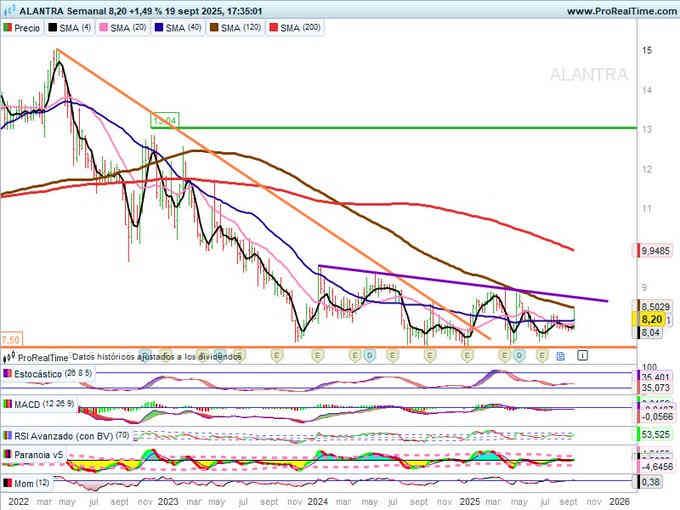Click the RSI Avanzado indicator color icon
This screenshot has width=680, height=510.
coord(8,435)
